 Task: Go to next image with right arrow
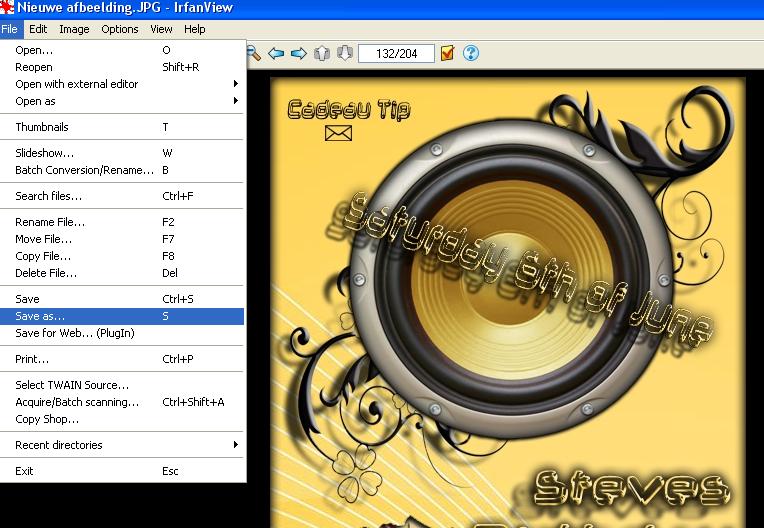coord(298,53)
